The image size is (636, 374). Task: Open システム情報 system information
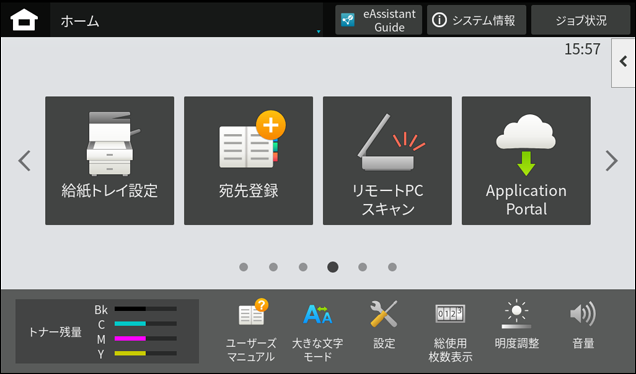point(476,20)
